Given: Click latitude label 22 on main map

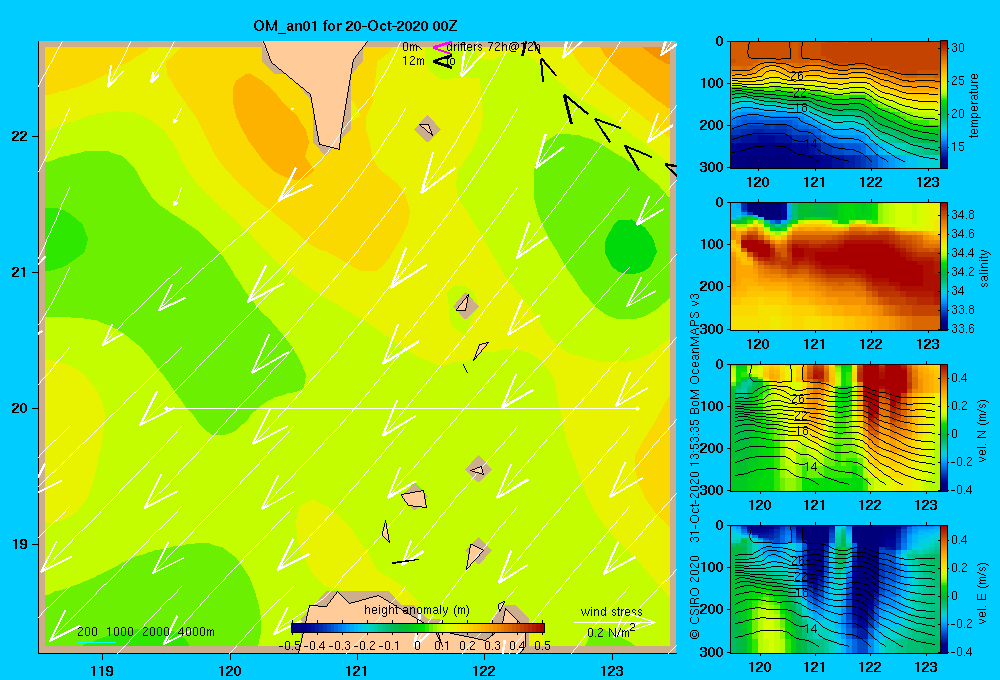Looking at the screenshot, I should coord(20,137).
